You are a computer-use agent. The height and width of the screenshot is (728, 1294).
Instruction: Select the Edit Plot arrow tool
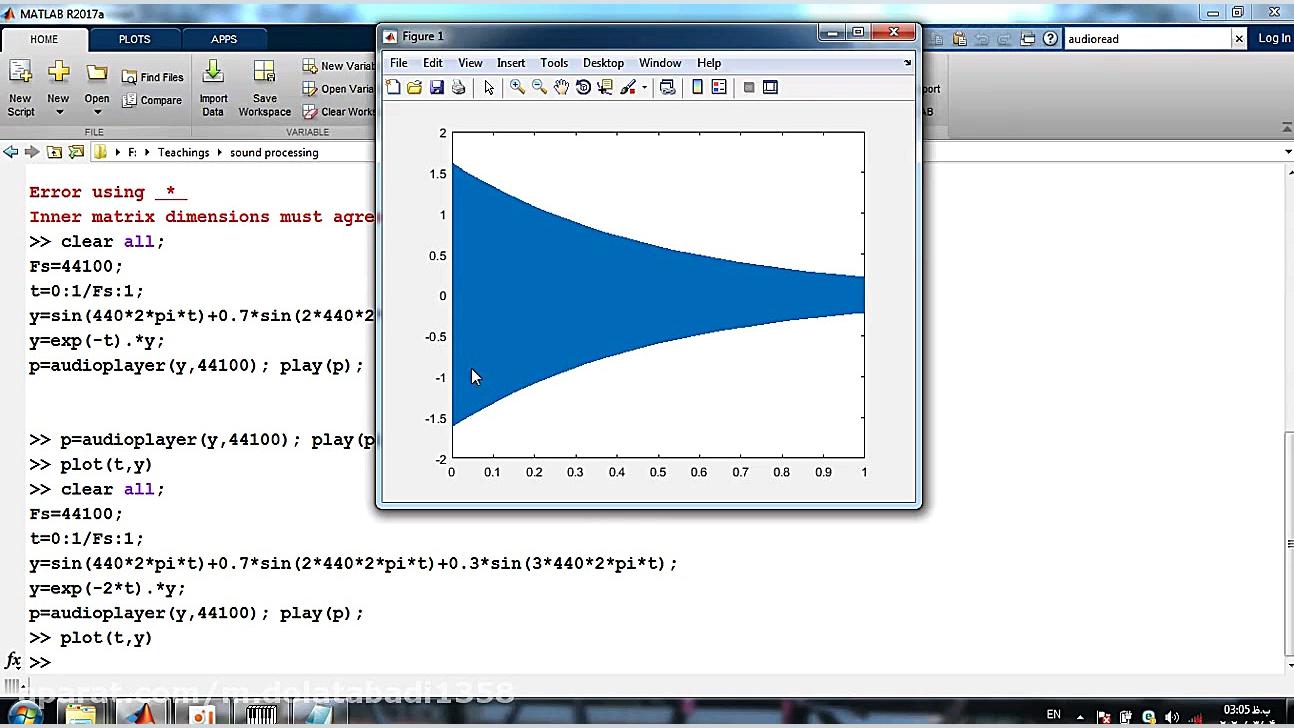(489, 88)
